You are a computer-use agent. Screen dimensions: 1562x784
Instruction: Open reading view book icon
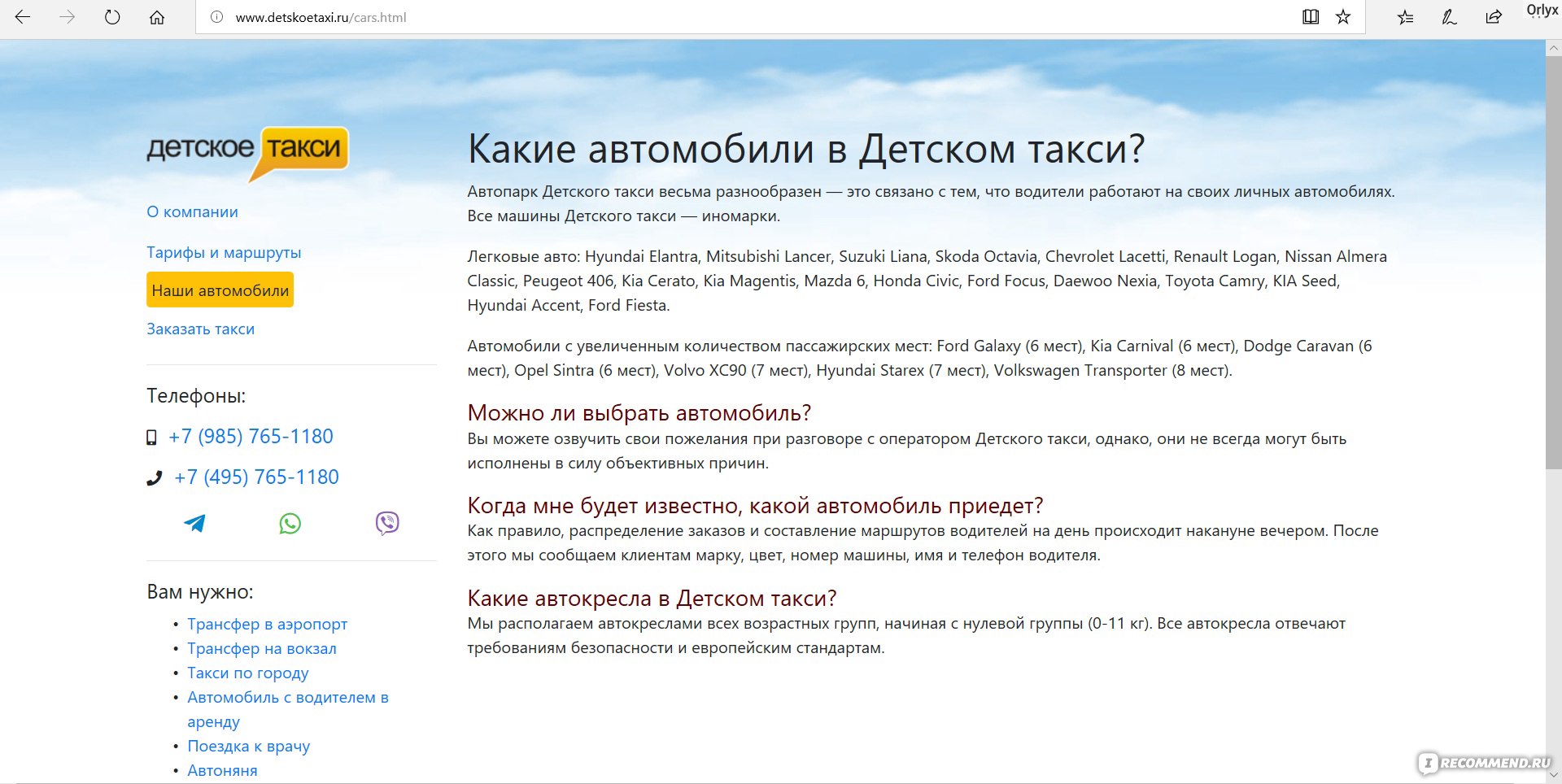[x=1310, y=17]
